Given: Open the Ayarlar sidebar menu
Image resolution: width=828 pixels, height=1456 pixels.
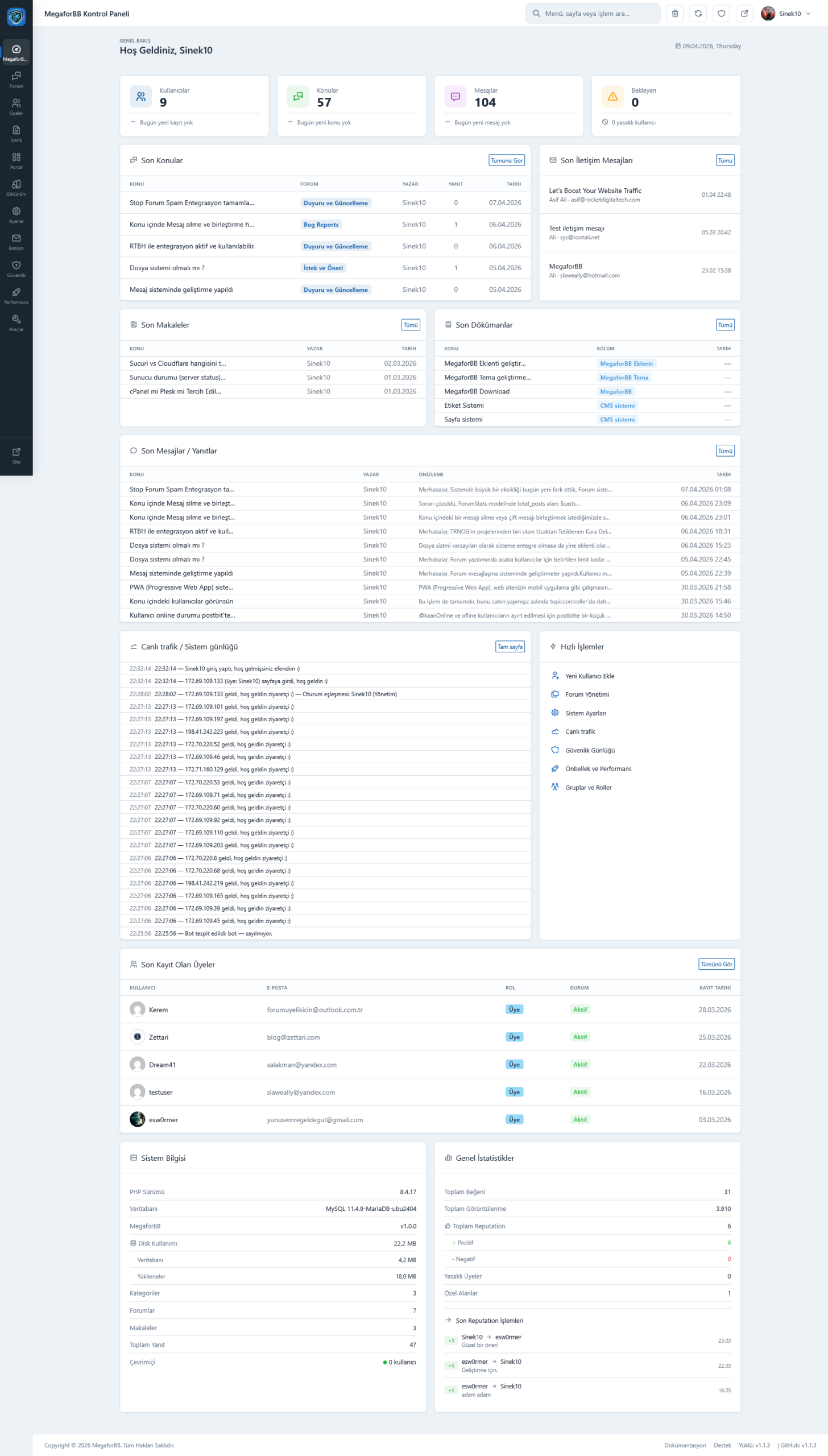Looking at the screenshot, I should (16, 214).
